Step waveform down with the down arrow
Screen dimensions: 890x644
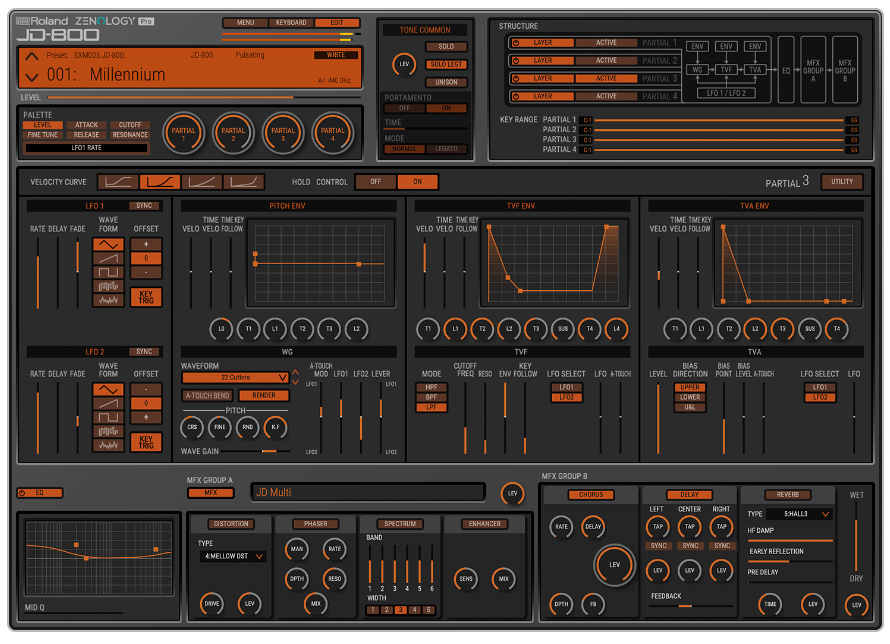point(295,382)
